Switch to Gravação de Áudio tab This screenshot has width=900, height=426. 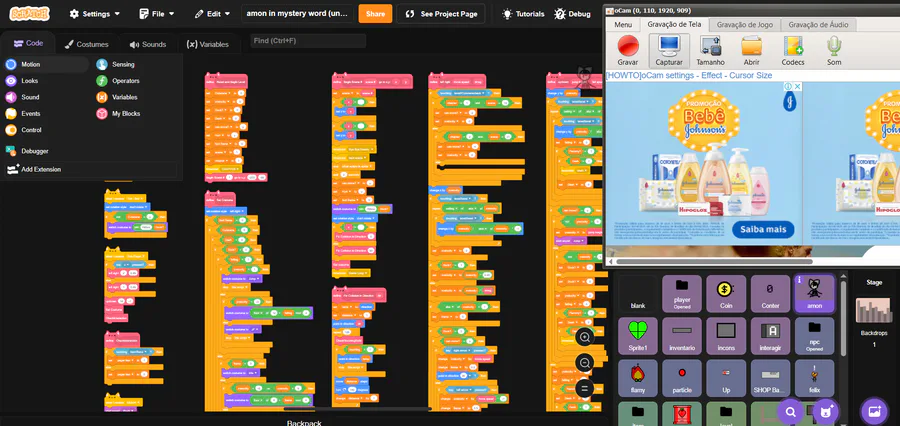[818, 25]
